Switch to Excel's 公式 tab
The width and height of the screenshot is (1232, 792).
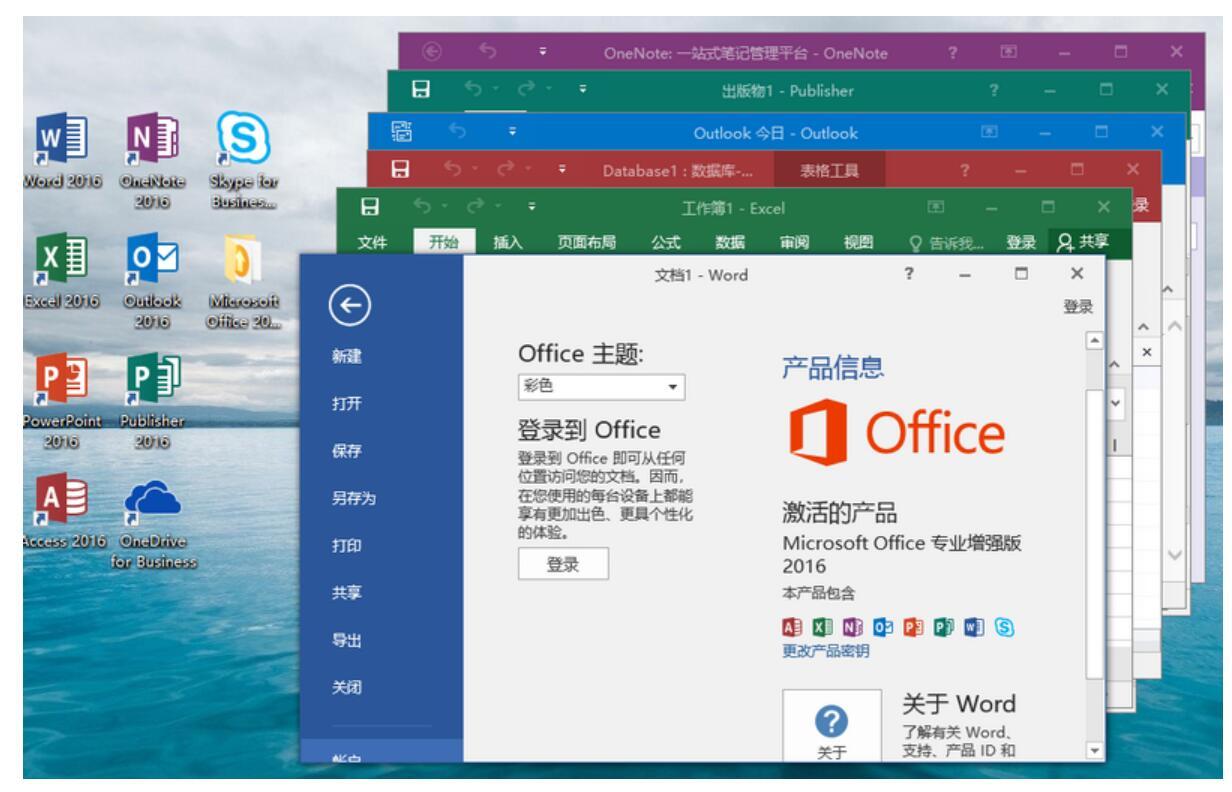tap(665, 242)
